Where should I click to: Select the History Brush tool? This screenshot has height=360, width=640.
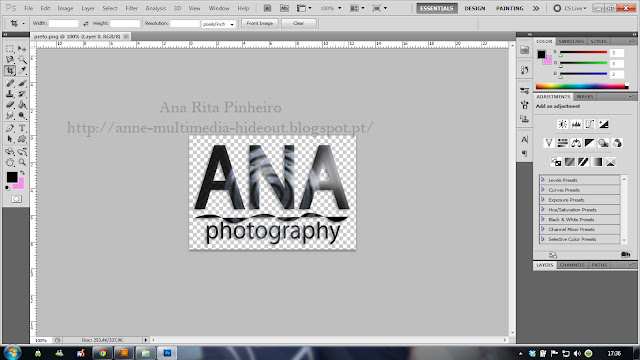point(22,94)
